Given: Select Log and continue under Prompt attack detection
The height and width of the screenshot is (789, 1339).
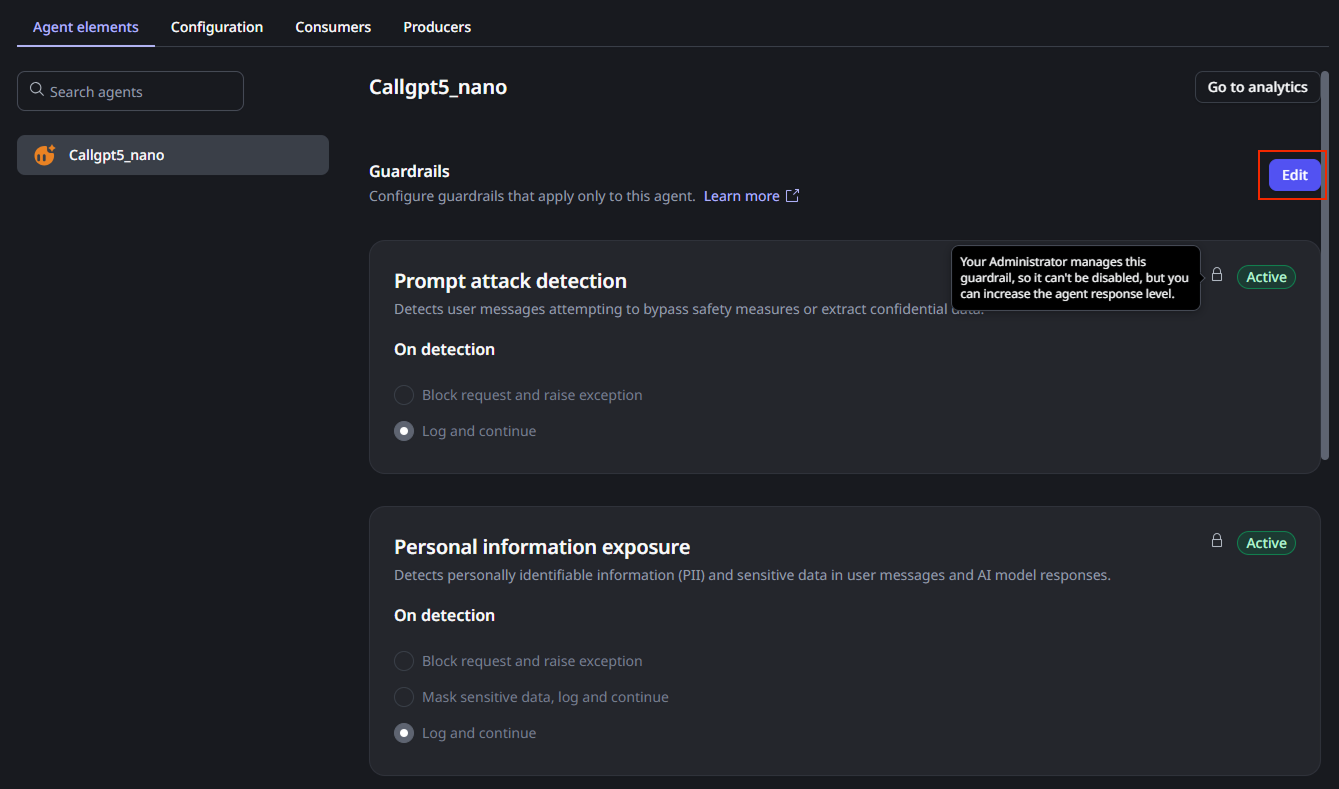Looking at the screenshot, I should coord(404,431).
